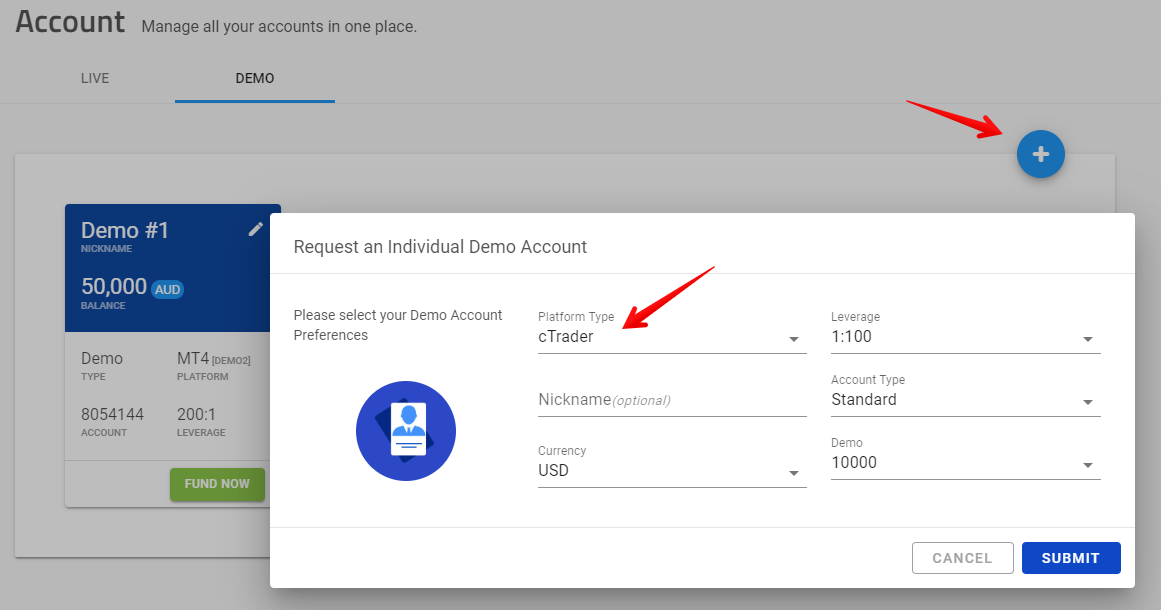The height and width of the screenshot is (610, 1161).
Task: Expand the Currency dropdown set to USD
Action: 671,470
